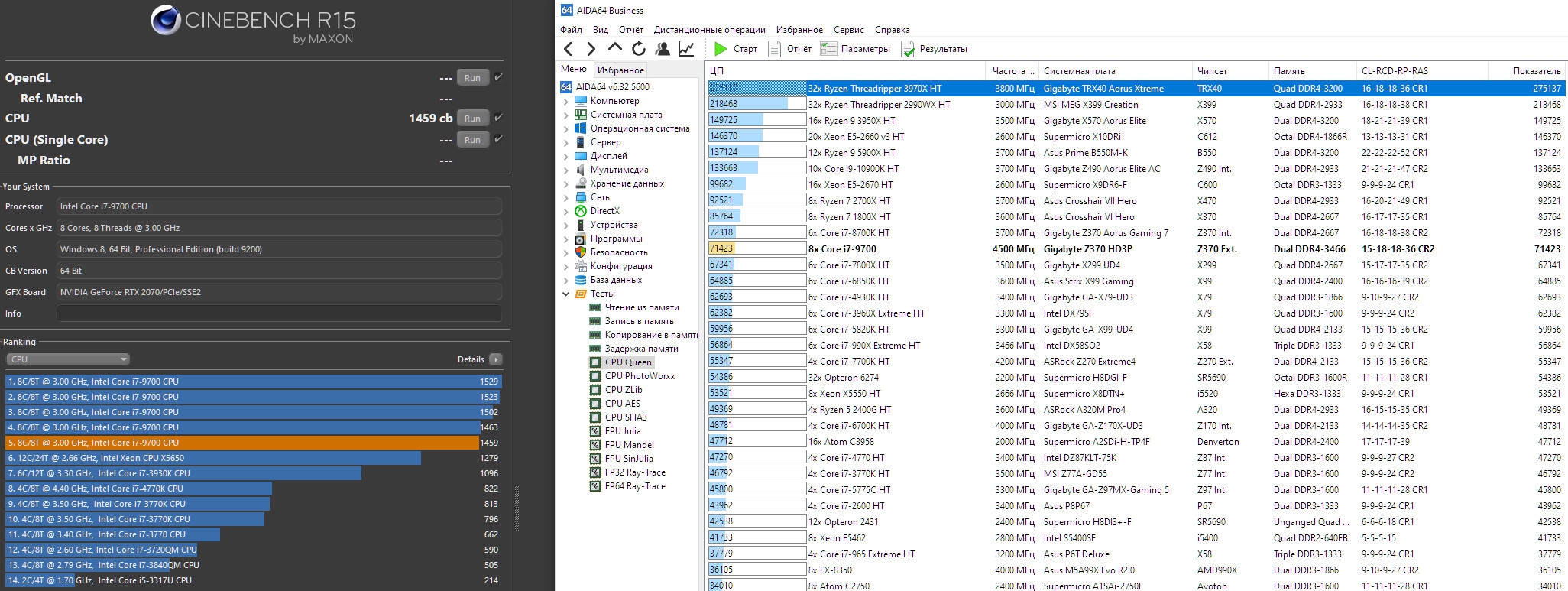
Task: Click the Info input field in Cinebench
Action: click(x=279, y=313)
